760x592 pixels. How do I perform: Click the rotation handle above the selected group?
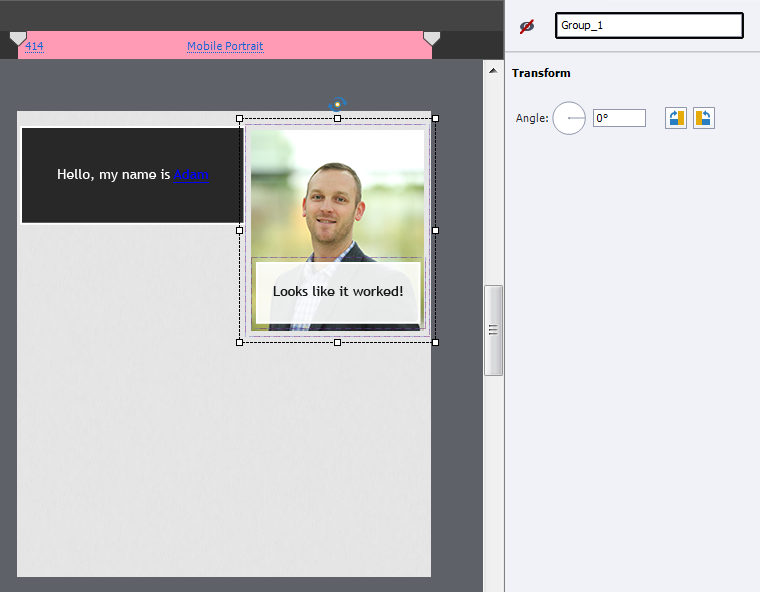coord(338,103)
